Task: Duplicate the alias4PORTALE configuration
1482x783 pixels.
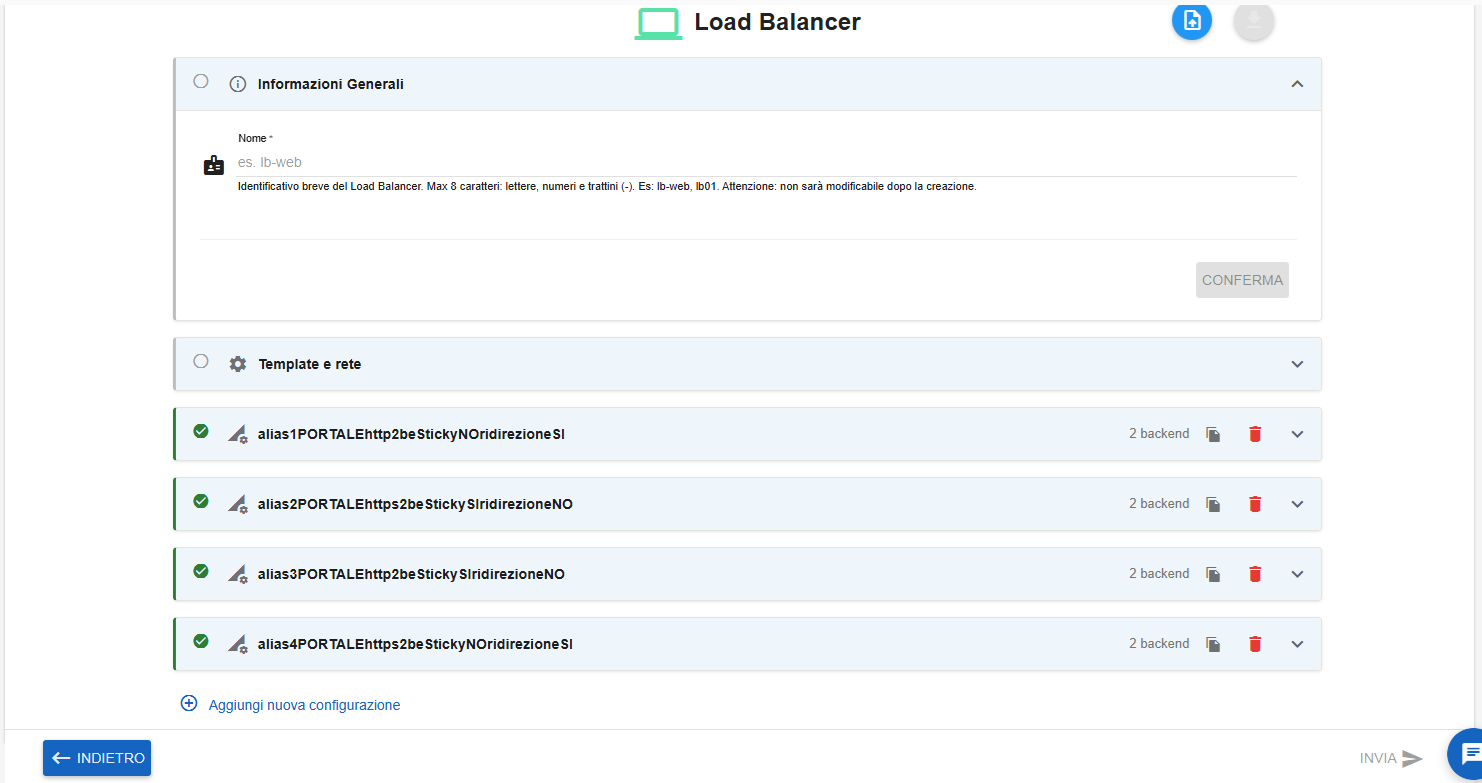Action: [1213, 644]
